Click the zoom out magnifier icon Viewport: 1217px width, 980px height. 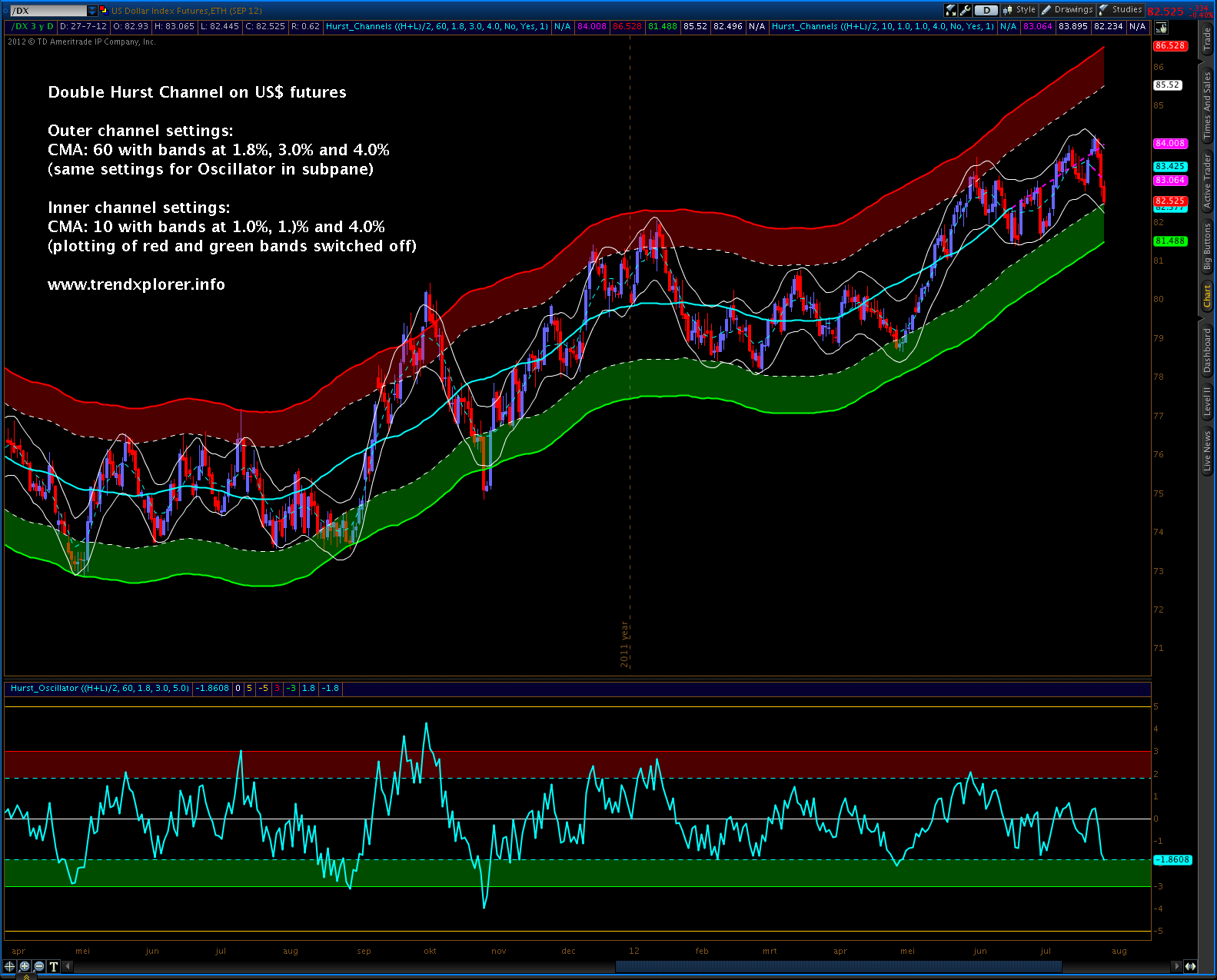(39, 966)
